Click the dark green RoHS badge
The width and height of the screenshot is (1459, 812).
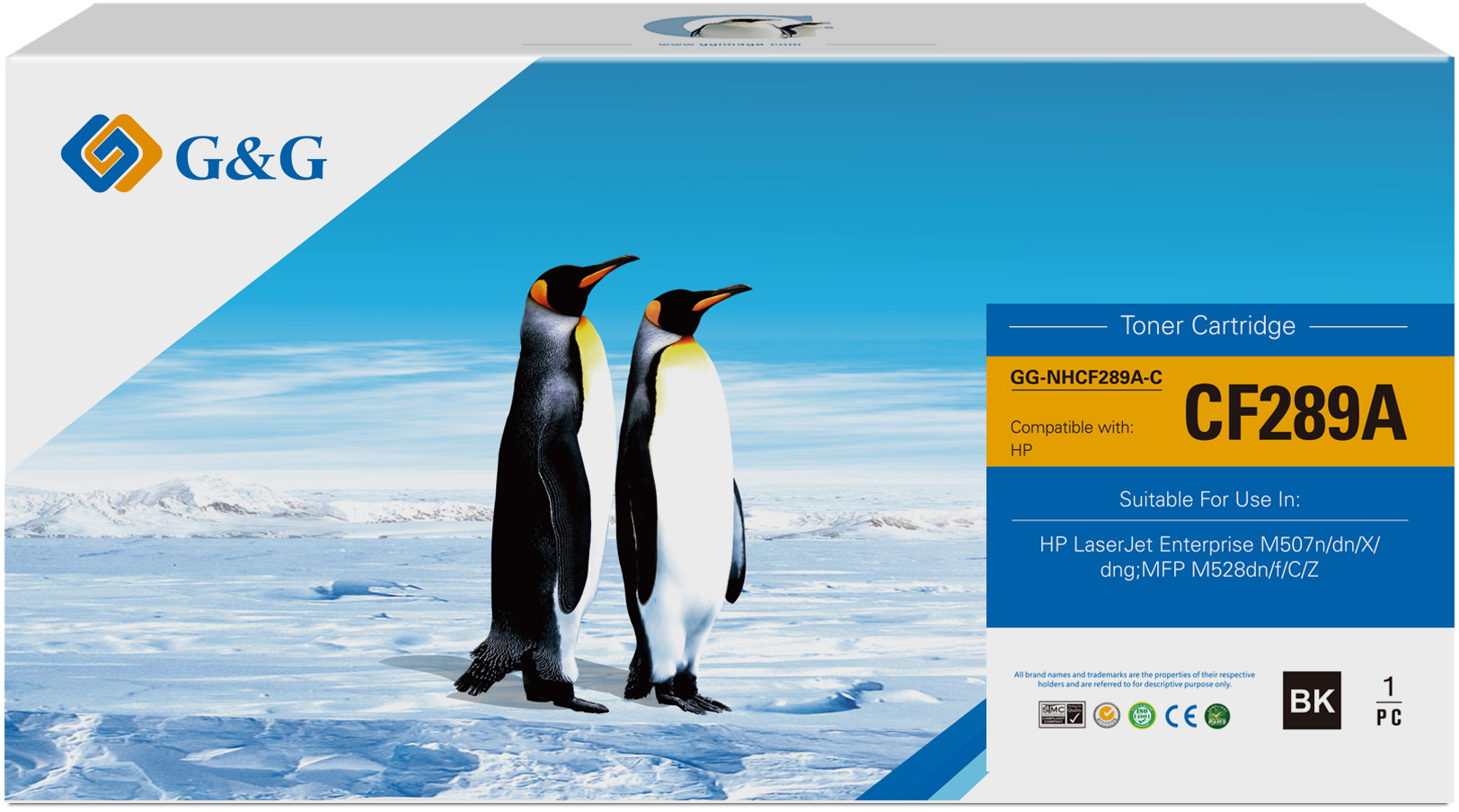coord(1217,716)
